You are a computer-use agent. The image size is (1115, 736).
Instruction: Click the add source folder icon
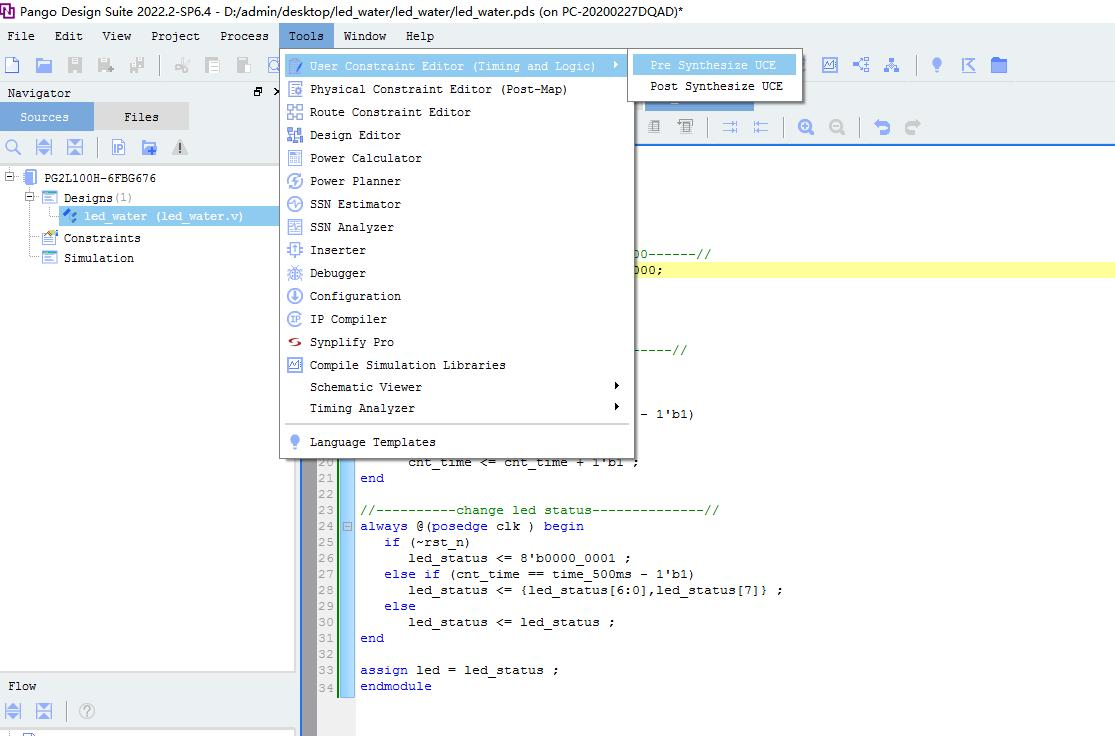pyautogui.click(x=149, y=147)
